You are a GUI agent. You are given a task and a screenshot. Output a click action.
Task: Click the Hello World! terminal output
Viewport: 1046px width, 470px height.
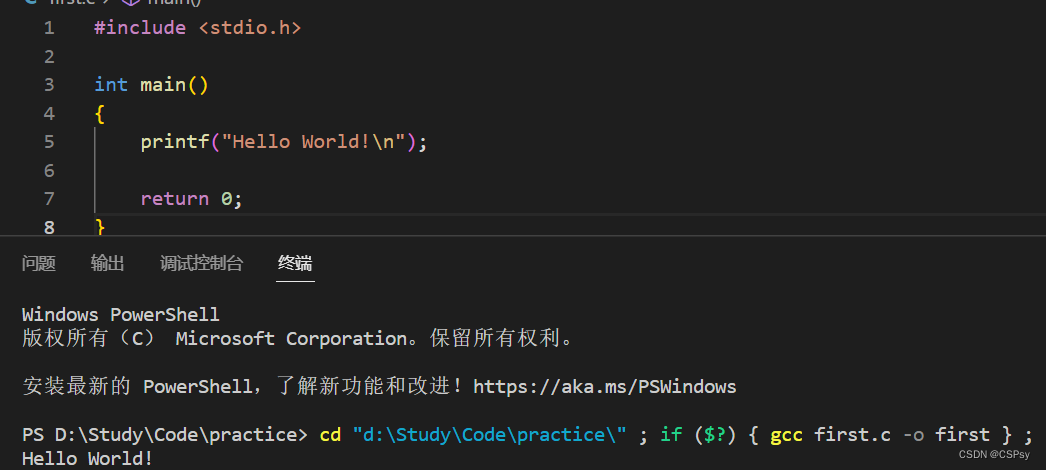pos(87,459)
